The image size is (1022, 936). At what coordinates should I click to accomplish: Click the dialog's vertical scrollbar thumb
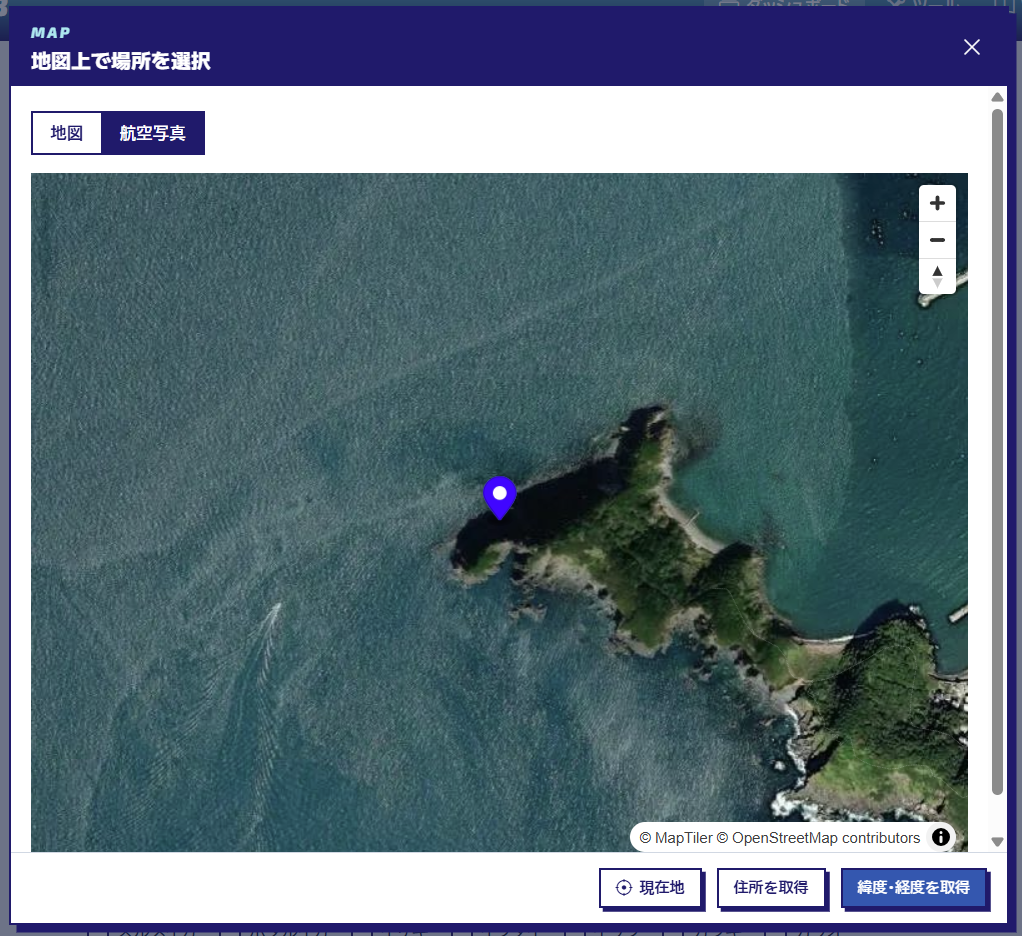click(997, 452)
